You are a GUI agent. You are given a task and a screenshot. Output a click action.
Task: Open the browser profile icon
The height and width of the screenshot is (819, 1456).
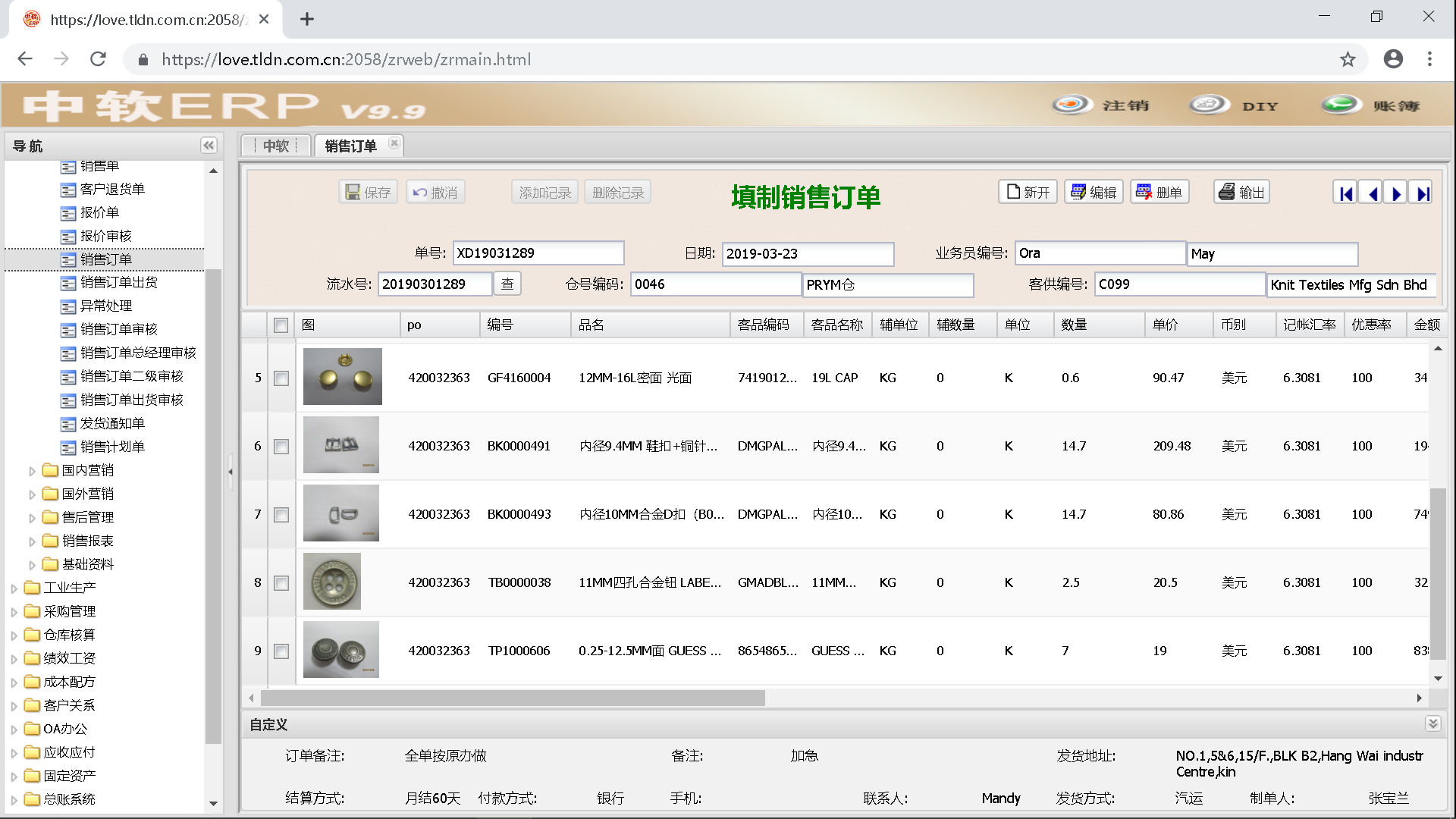1393,59
